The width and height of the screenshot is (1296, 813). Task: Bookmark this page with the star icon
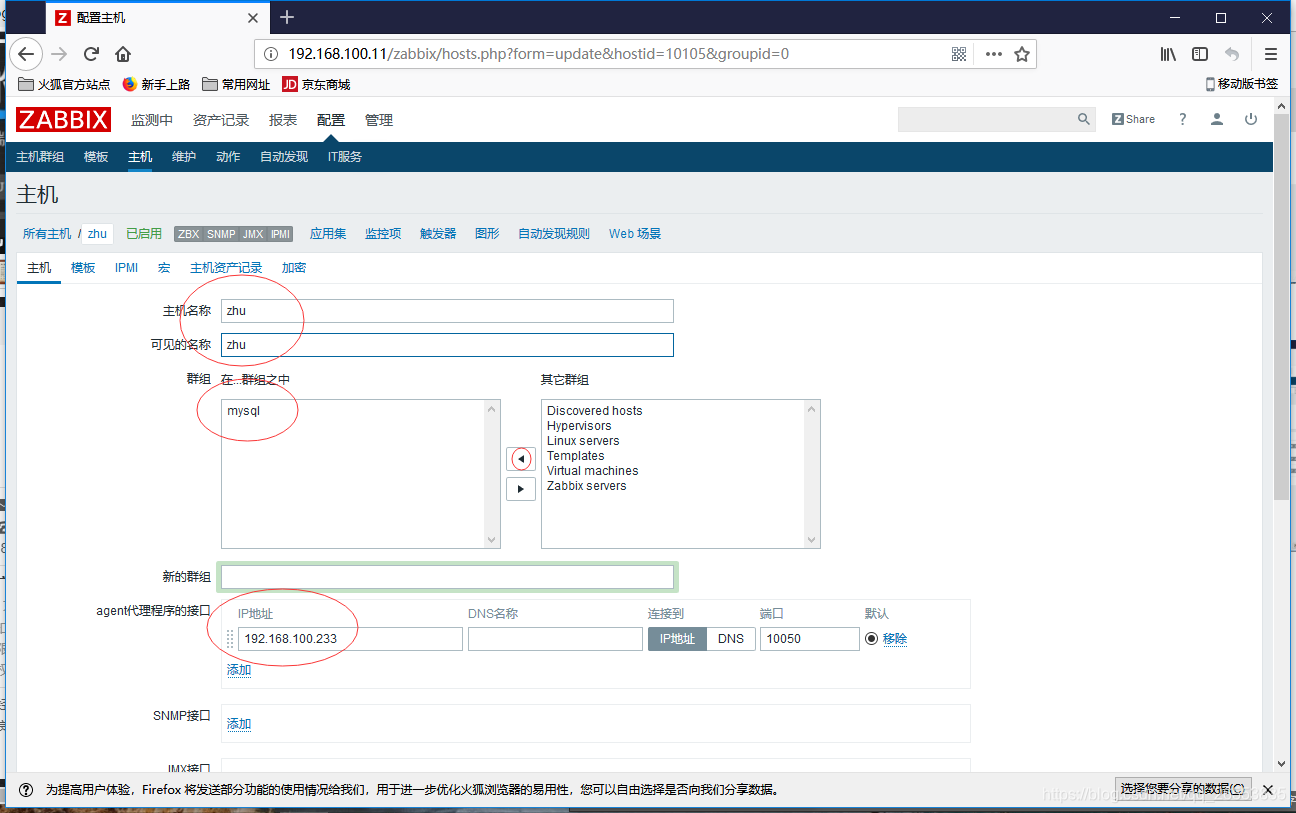point(1021,54)
